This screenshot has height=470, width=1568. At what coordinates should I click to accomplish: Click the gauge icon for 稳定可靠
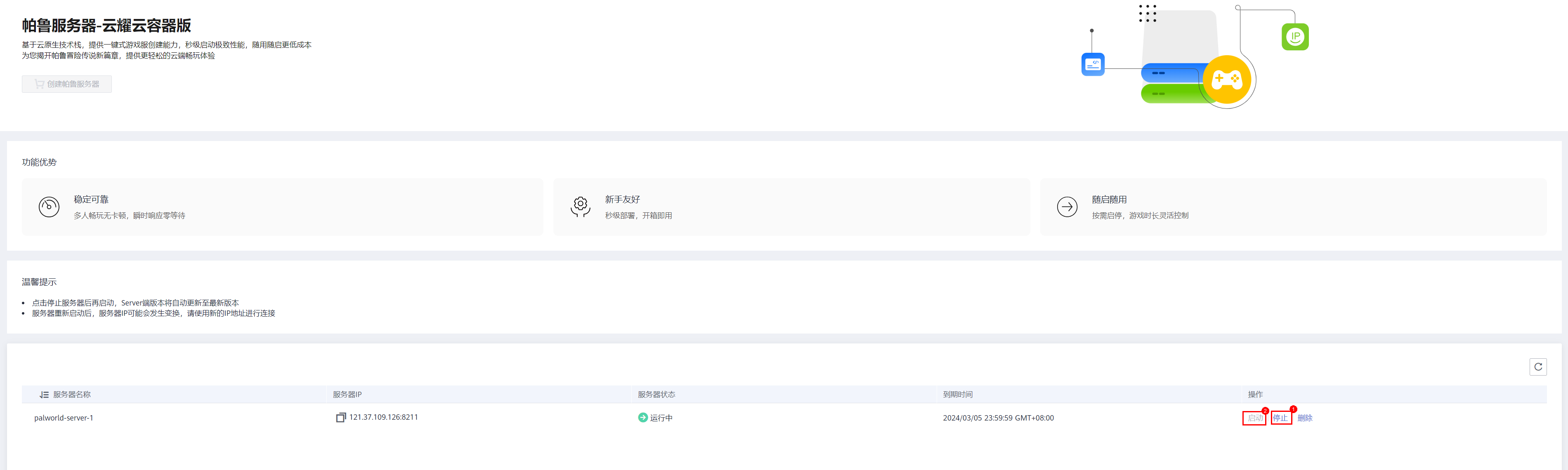(x=49, y=207)
